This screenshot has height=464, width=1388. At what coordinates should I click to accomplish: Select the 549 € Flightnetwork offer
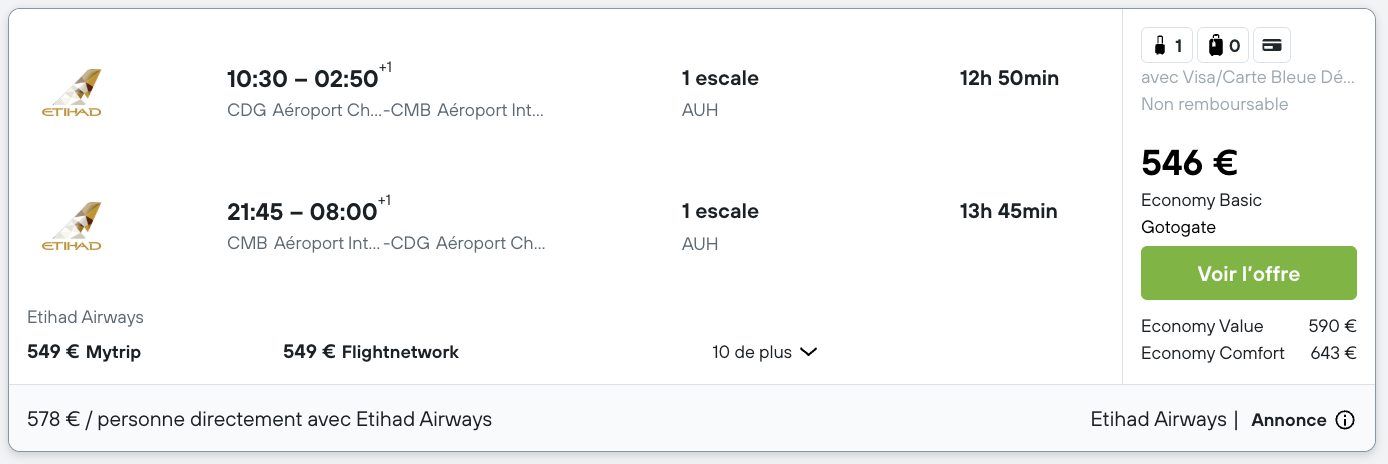pos(371,352)
